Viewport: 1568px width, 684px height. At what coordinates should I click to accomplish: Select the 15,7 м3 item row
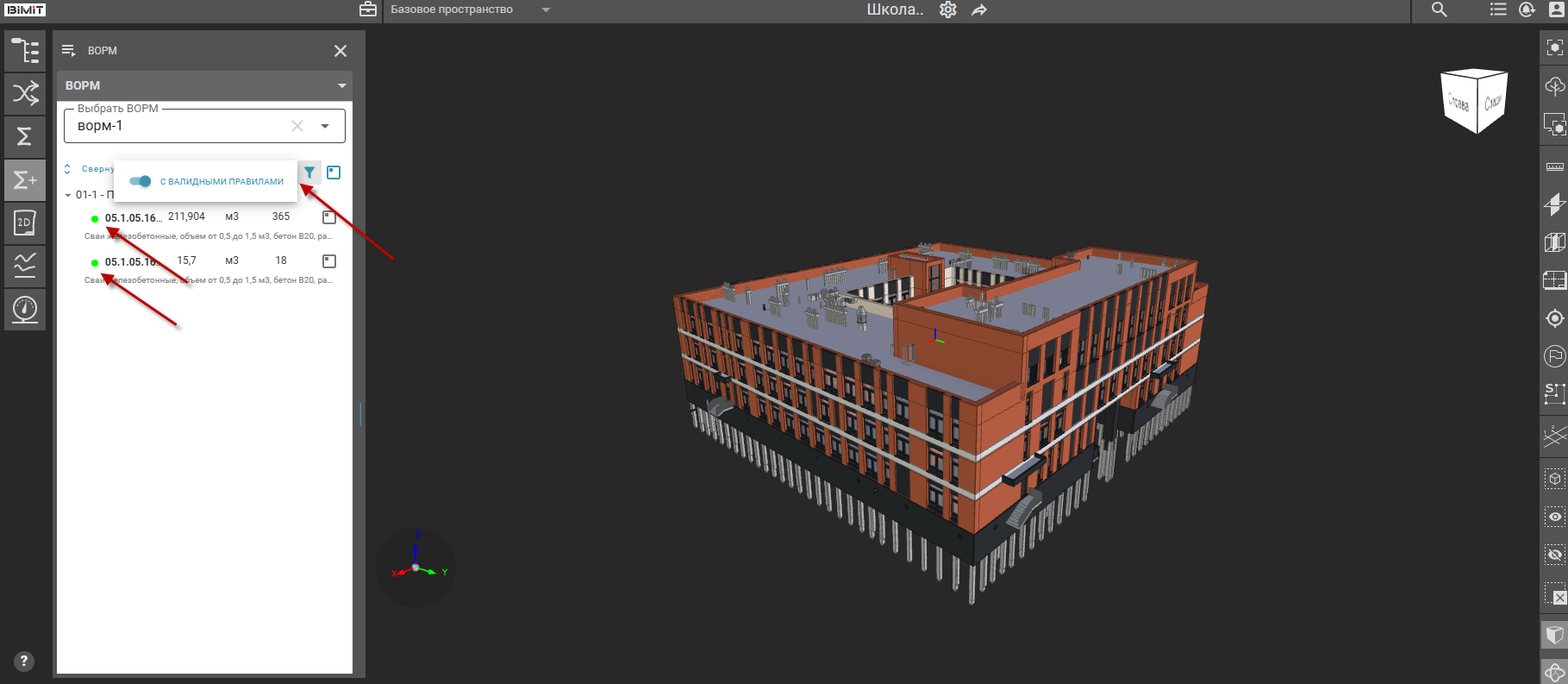click(x=207, y=270)
